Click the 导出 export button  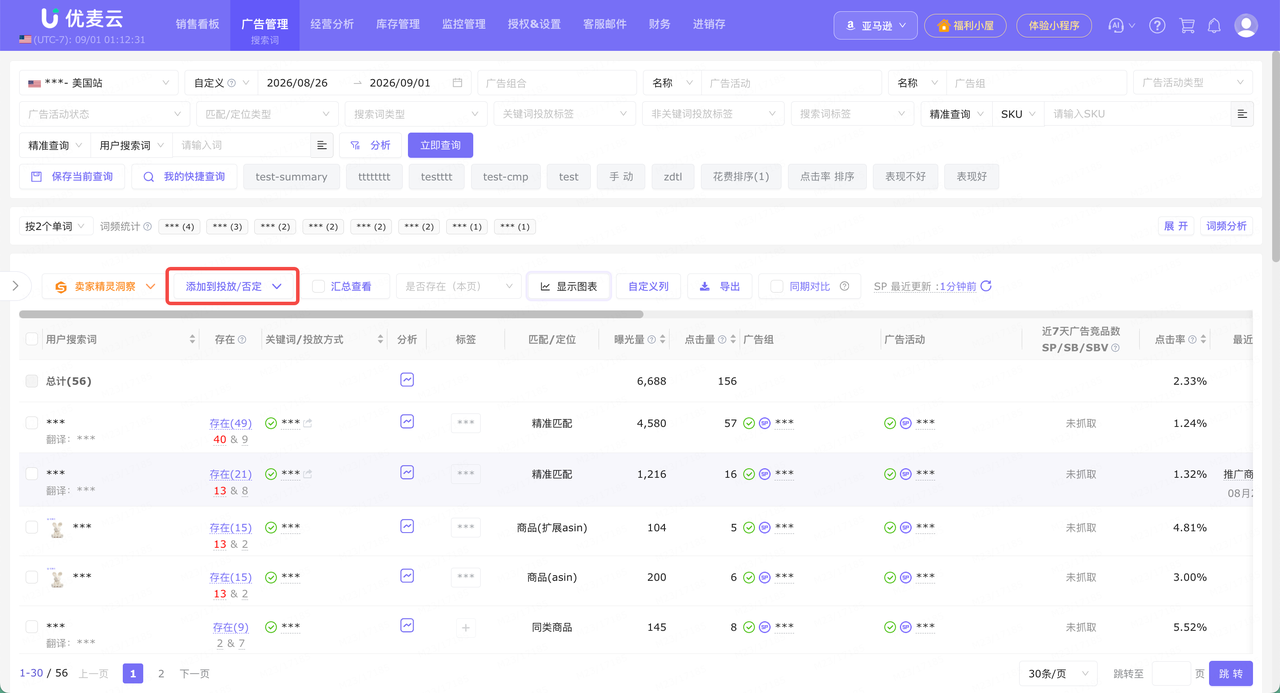tap(720, 286)
